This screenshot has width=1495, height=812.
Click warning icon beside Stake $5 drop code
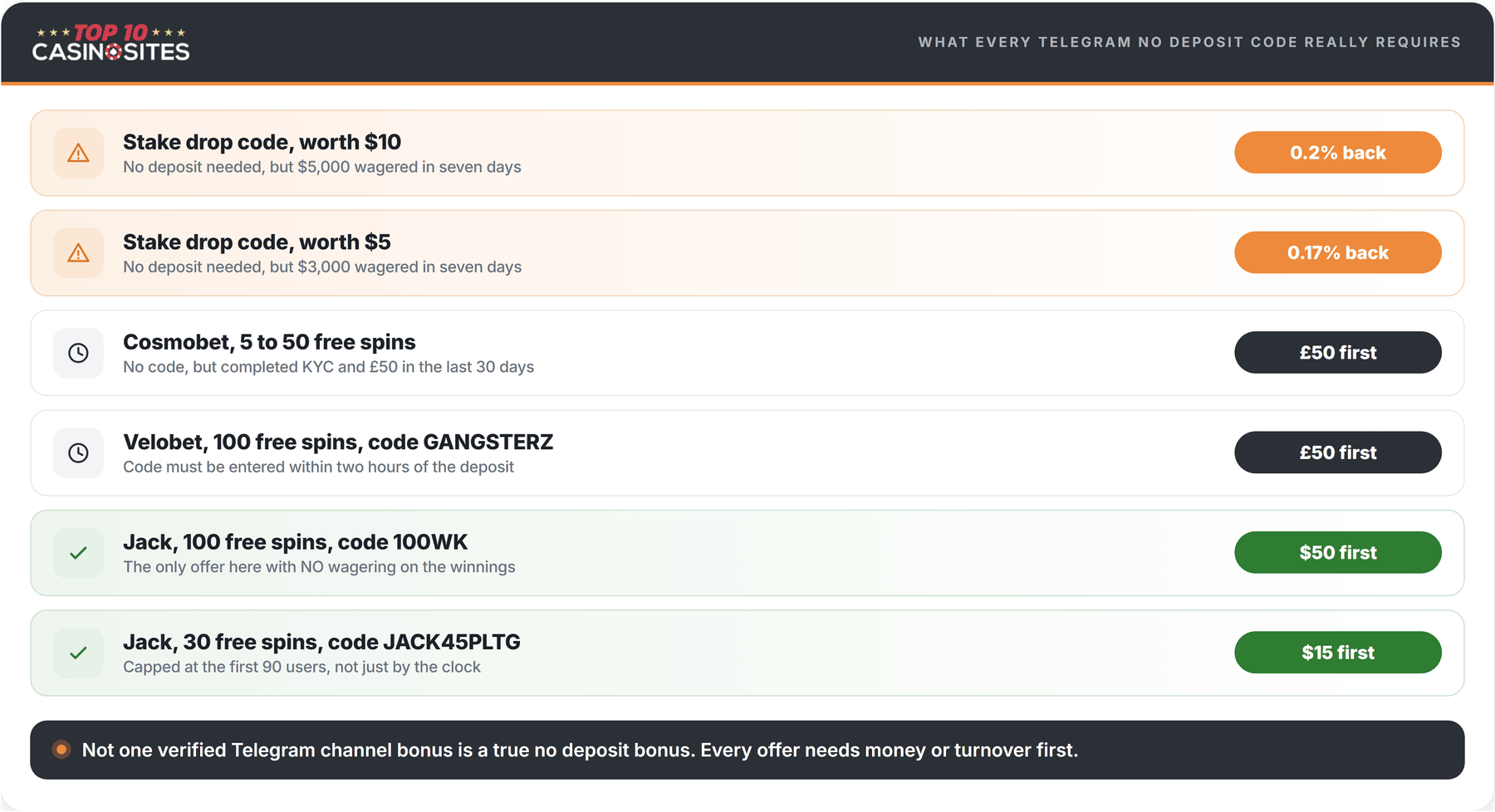click(78, 252)
